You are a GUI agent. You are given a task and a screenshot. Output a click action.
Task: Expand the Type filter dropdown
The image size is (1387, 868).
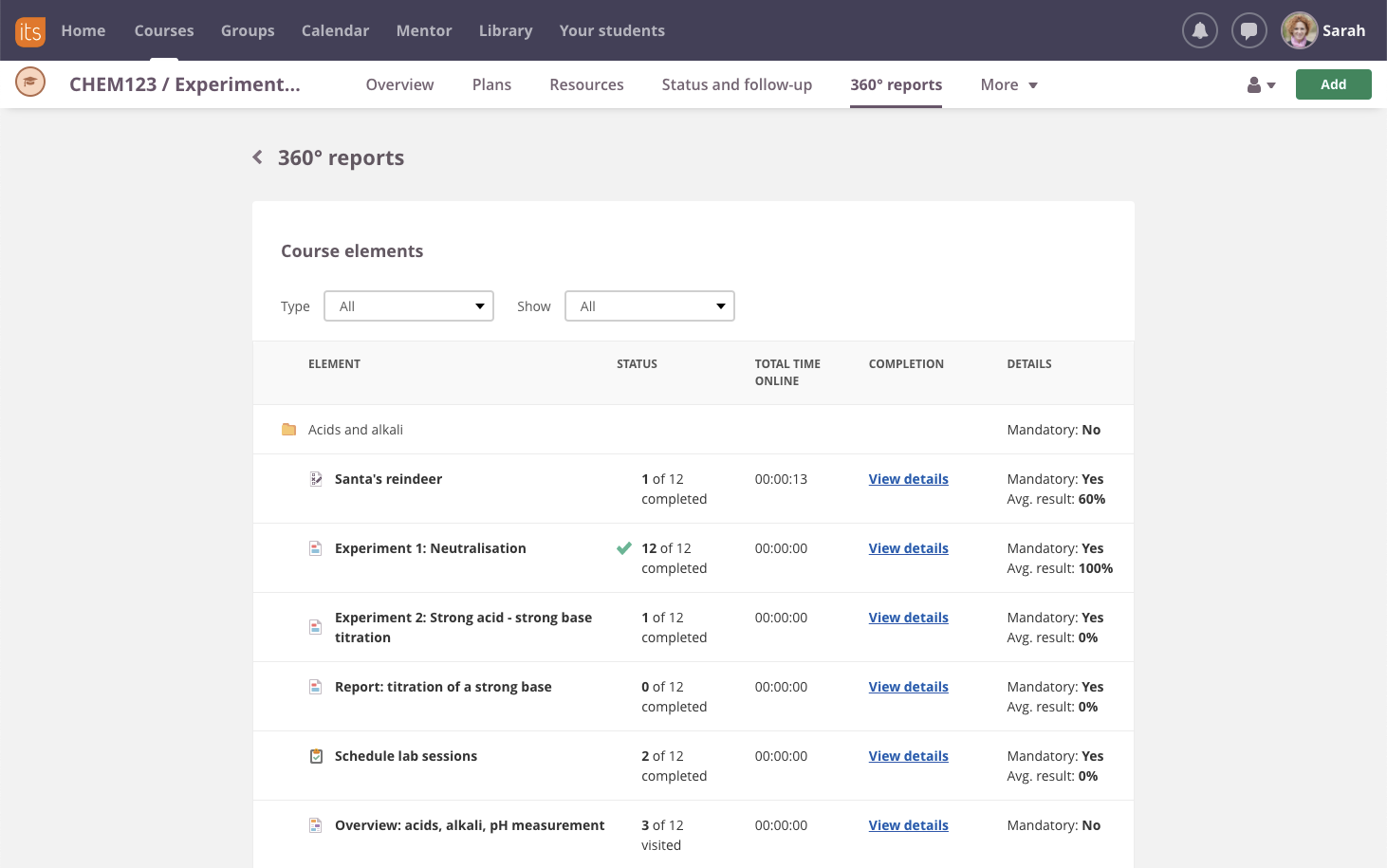pyautogui.click(x=409, y=306)
